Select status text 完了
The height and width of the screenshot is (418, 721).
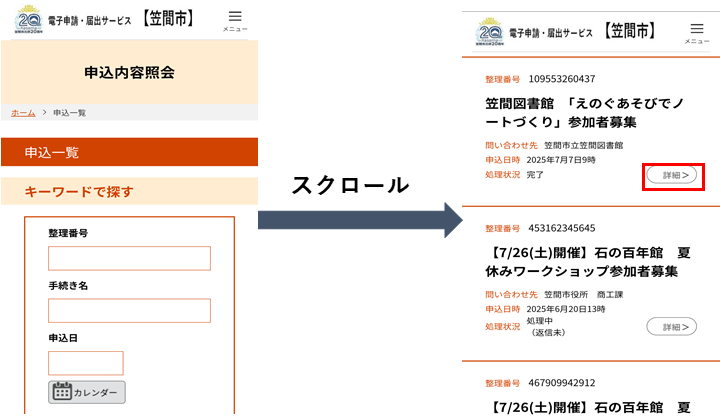tap(535, 175)
